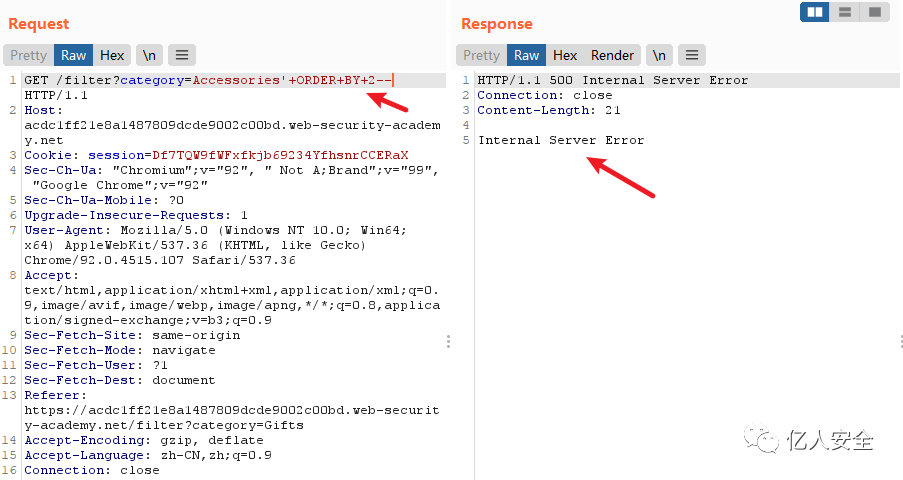Click the Referer header name

tap(55, 395)
